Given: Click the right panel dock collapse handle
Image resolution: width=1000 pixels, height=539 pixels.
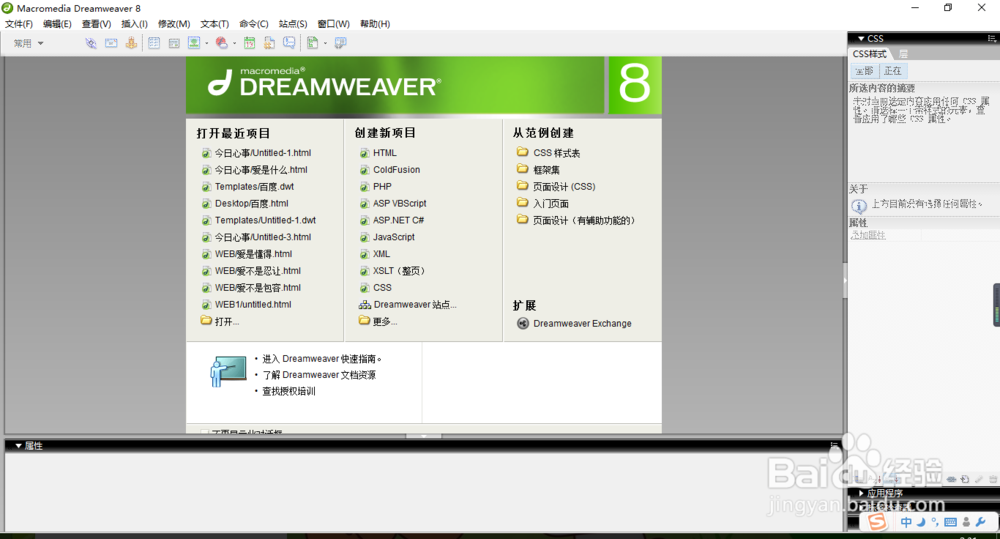Looking at the screenshot, I should click(x=845, y=281).
